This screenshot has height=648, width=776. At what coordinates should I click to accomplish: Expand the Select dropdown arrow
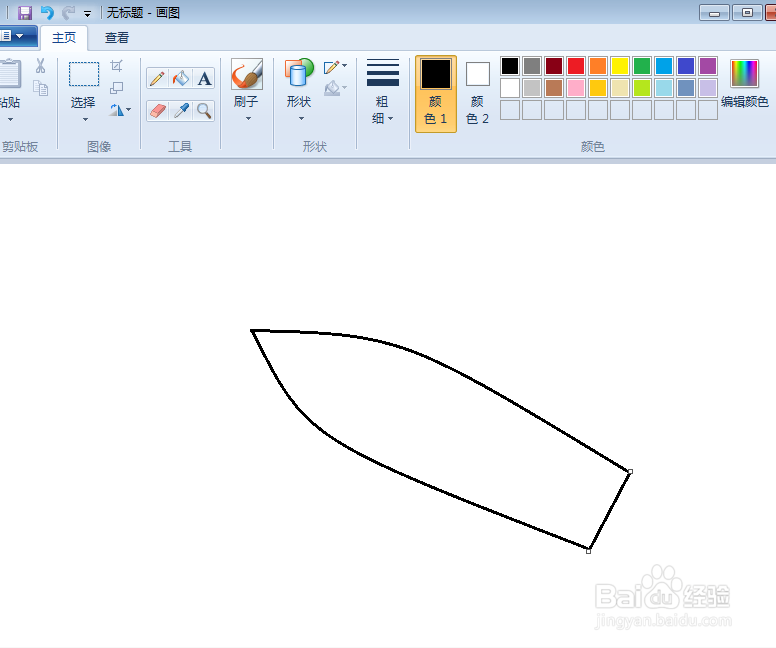coord(85,119)
